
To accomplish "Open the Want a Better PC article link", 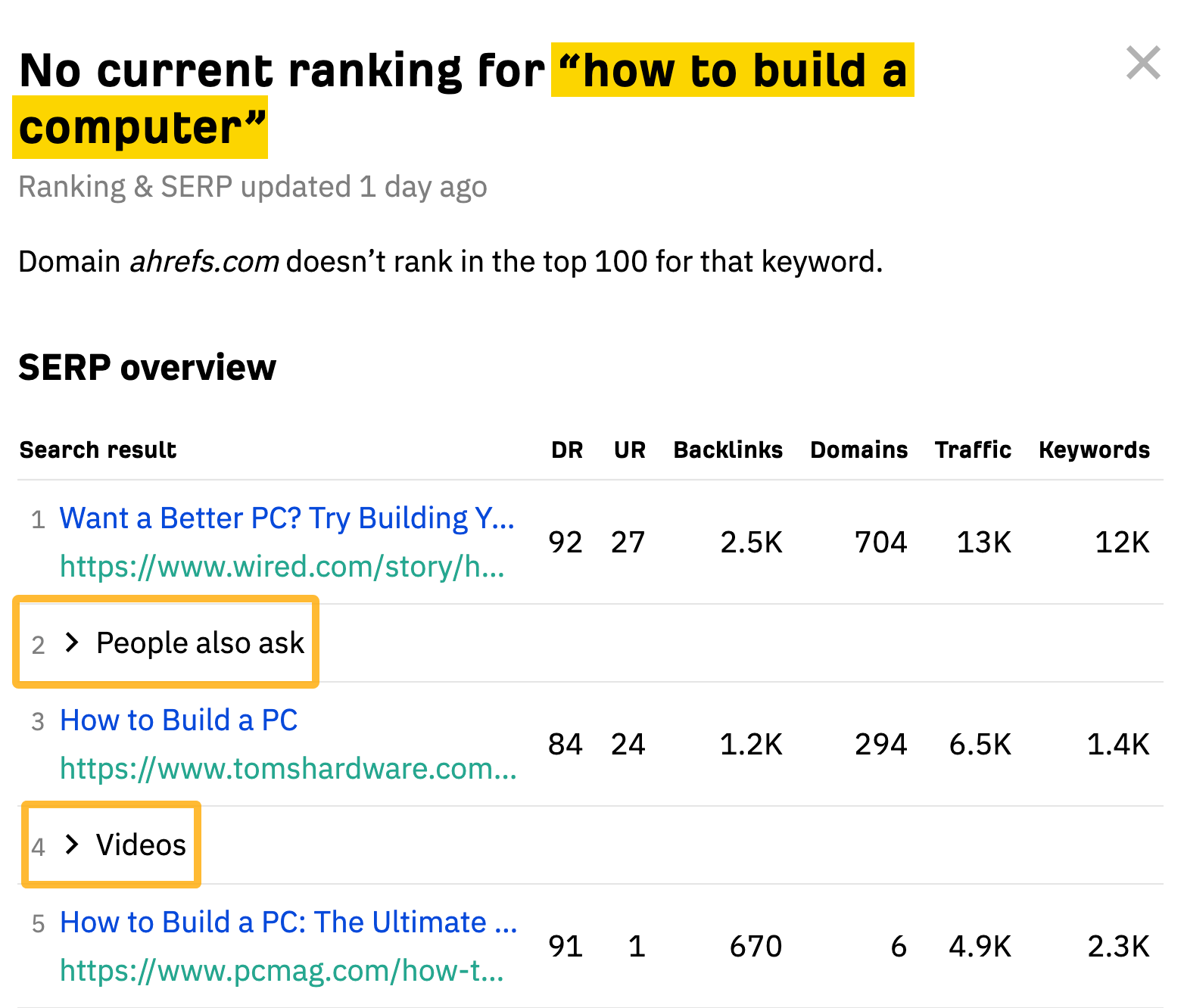I will tap(288, 518).
